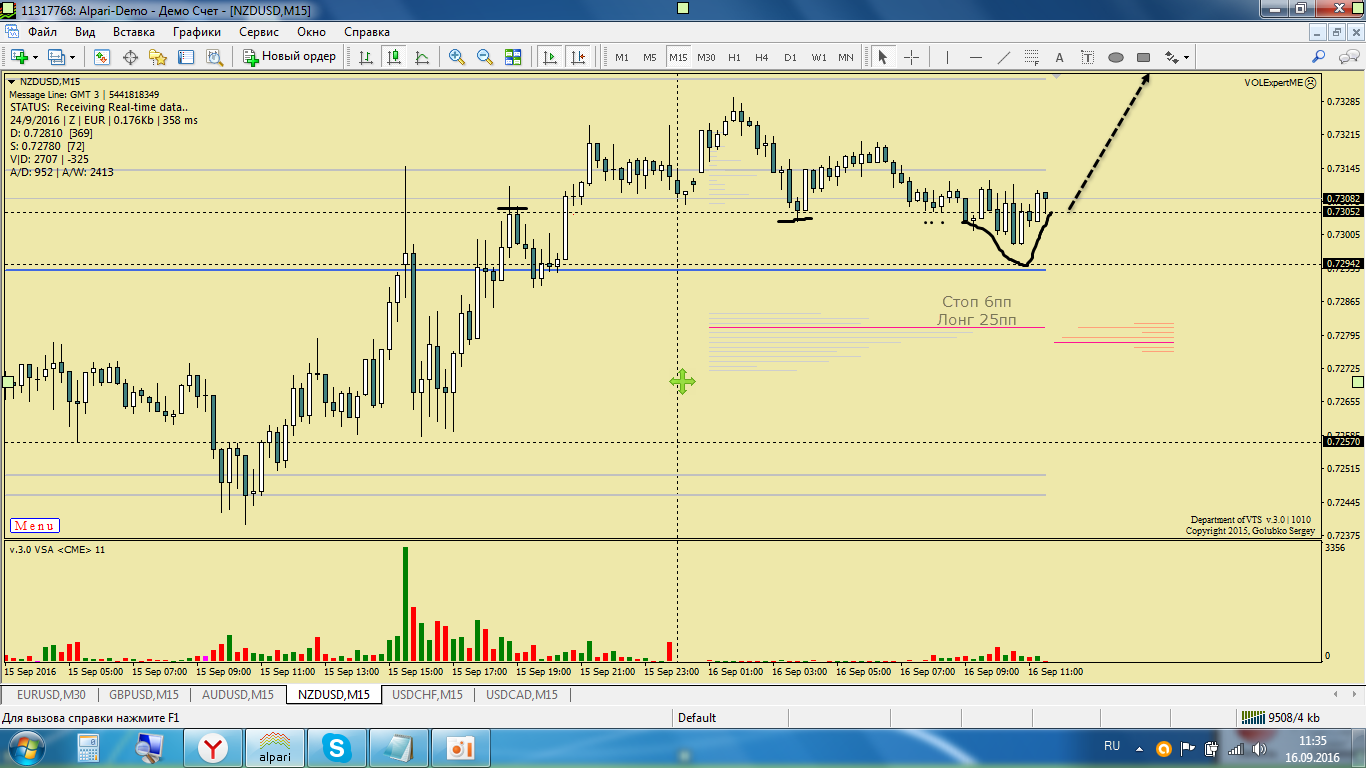This screenshot has width=1366, height=768.
Task: Select the trendline tool
Action: click(1004, 57)
